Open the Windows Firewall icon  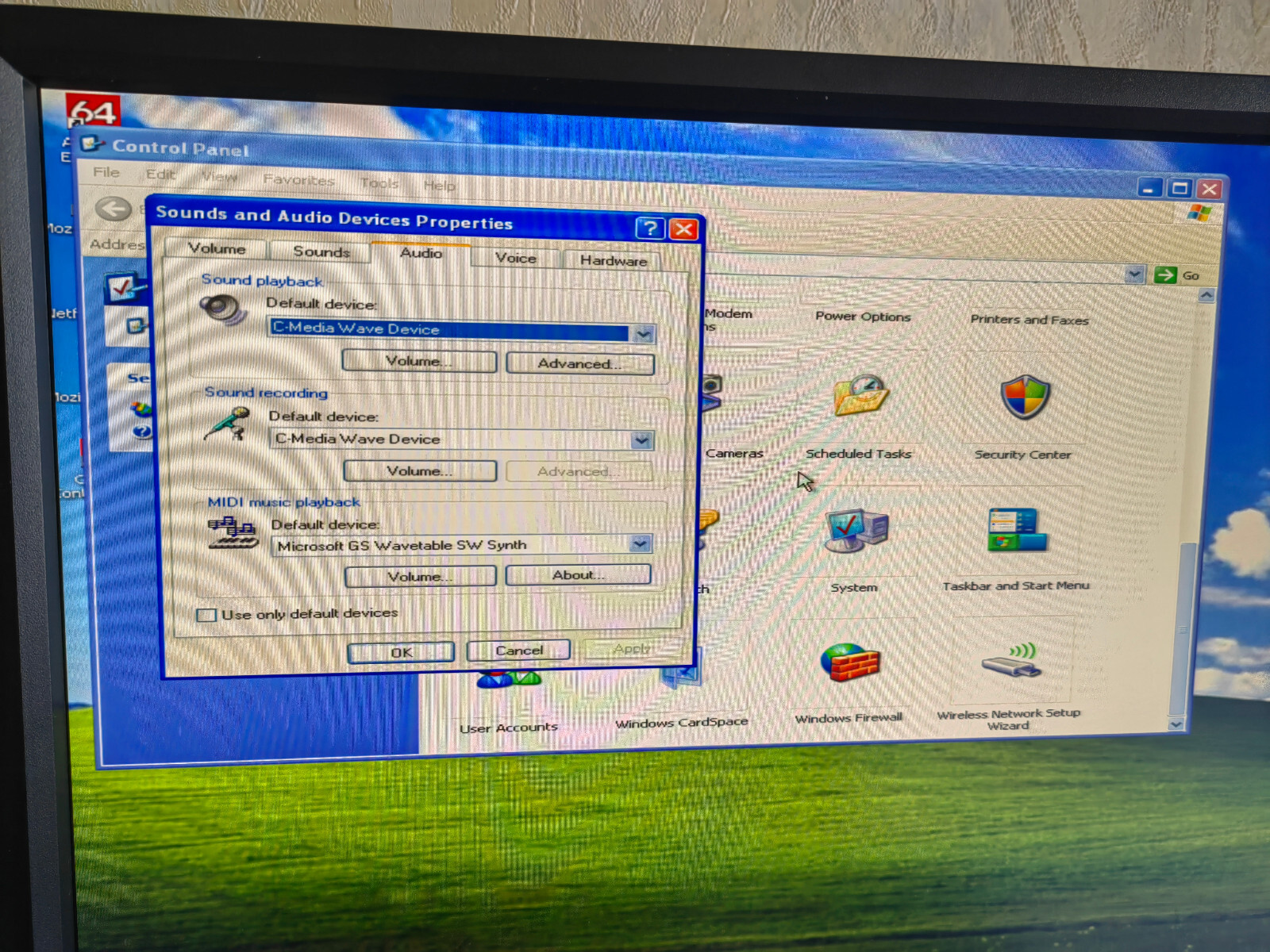click(x=849, y=662)
